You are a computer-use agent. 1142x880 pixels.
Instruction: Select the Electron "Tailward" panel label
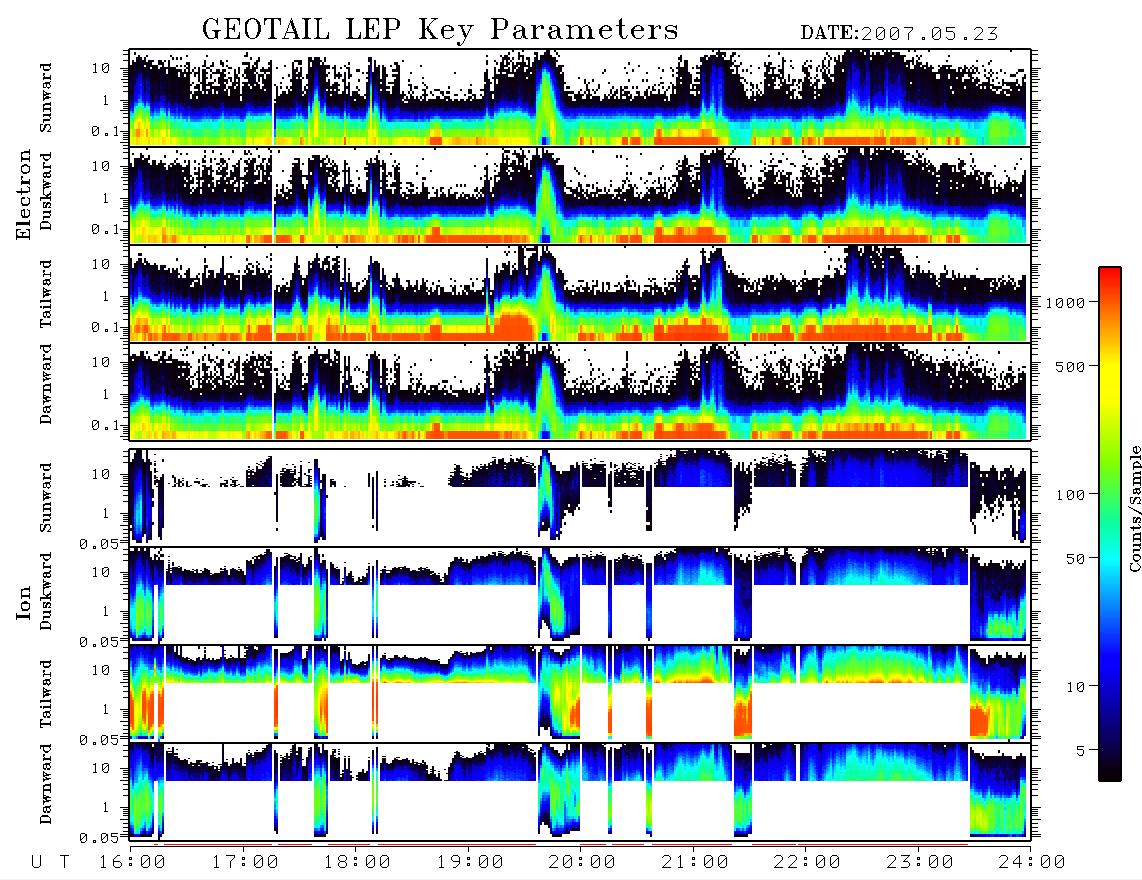click(x=46, y=294)
